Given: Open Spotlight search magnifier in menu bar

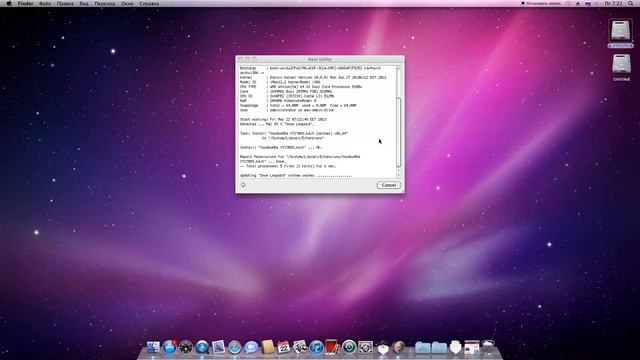Looking at the screenshot, I should click(631, 3).
